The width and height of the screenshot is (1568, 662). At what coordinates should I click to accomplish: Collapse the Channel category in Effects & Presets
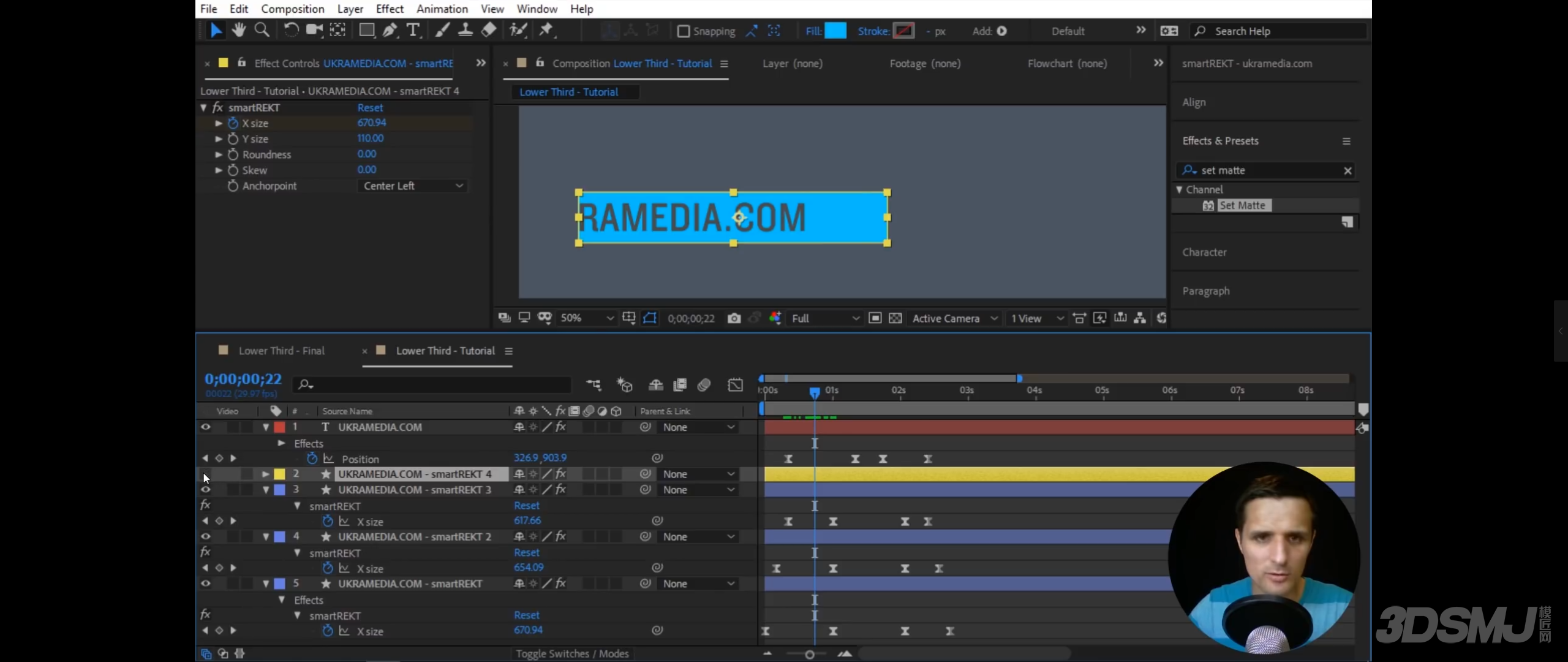[x=1179, y=190]
